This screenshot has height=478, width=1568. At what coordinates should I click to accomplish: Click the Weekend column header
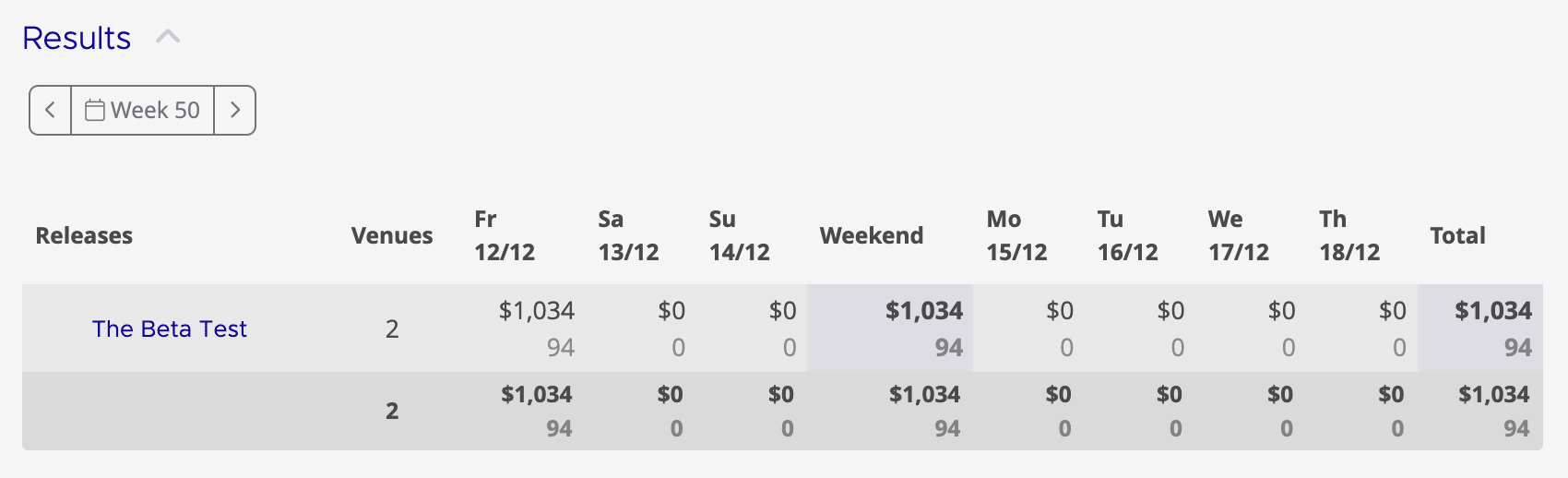click(872, 235)
